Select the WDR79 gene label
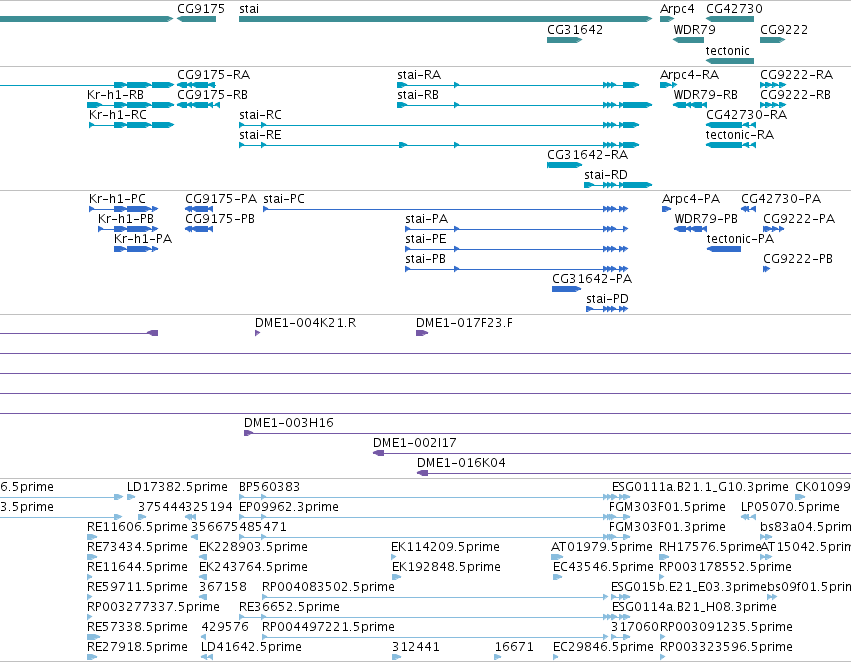Image resolution: width=851 pixels, height=662 pixels. [694, 29]
